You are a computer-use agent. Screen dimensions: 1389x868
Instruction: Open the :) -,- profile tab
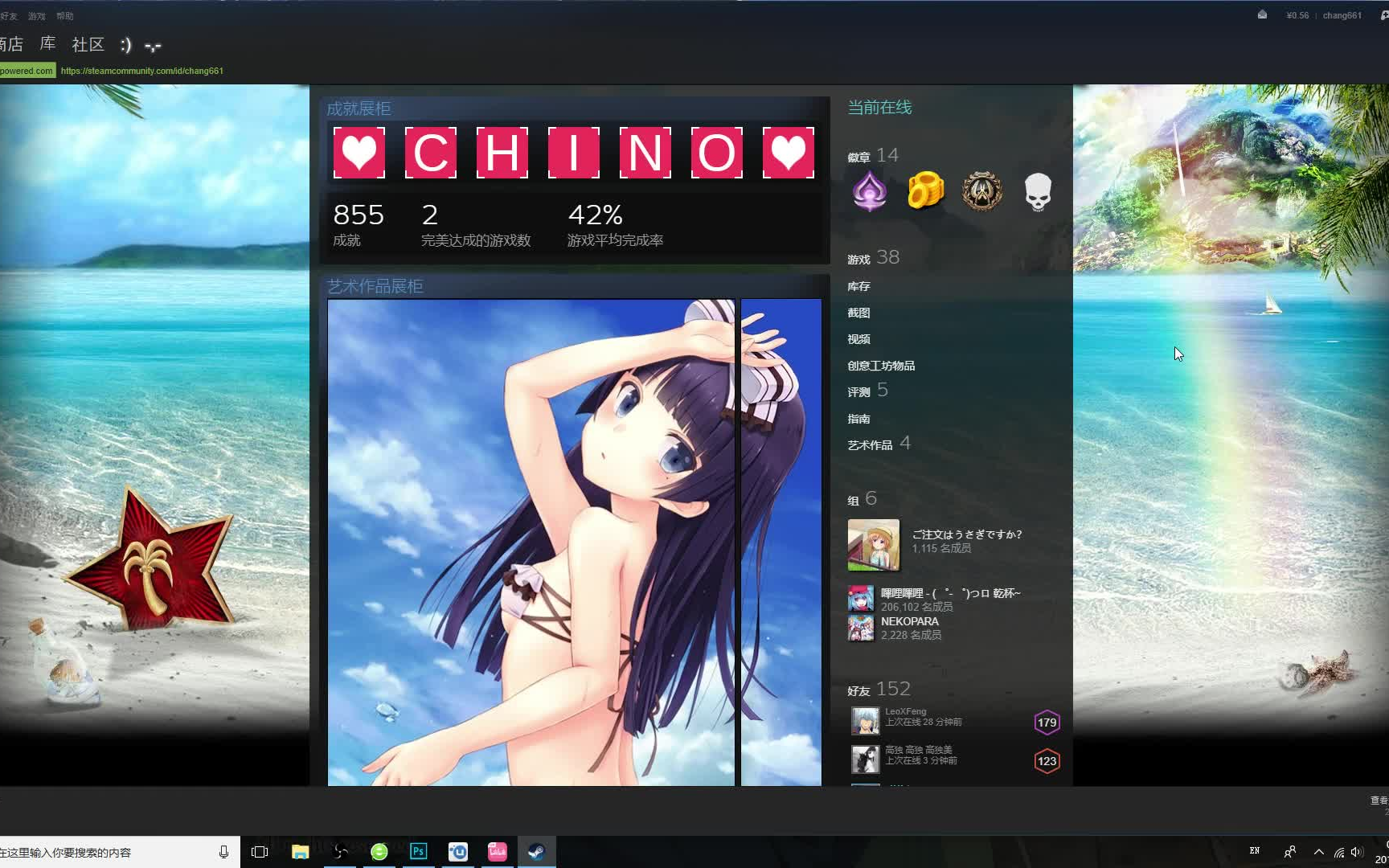point(141,45)
